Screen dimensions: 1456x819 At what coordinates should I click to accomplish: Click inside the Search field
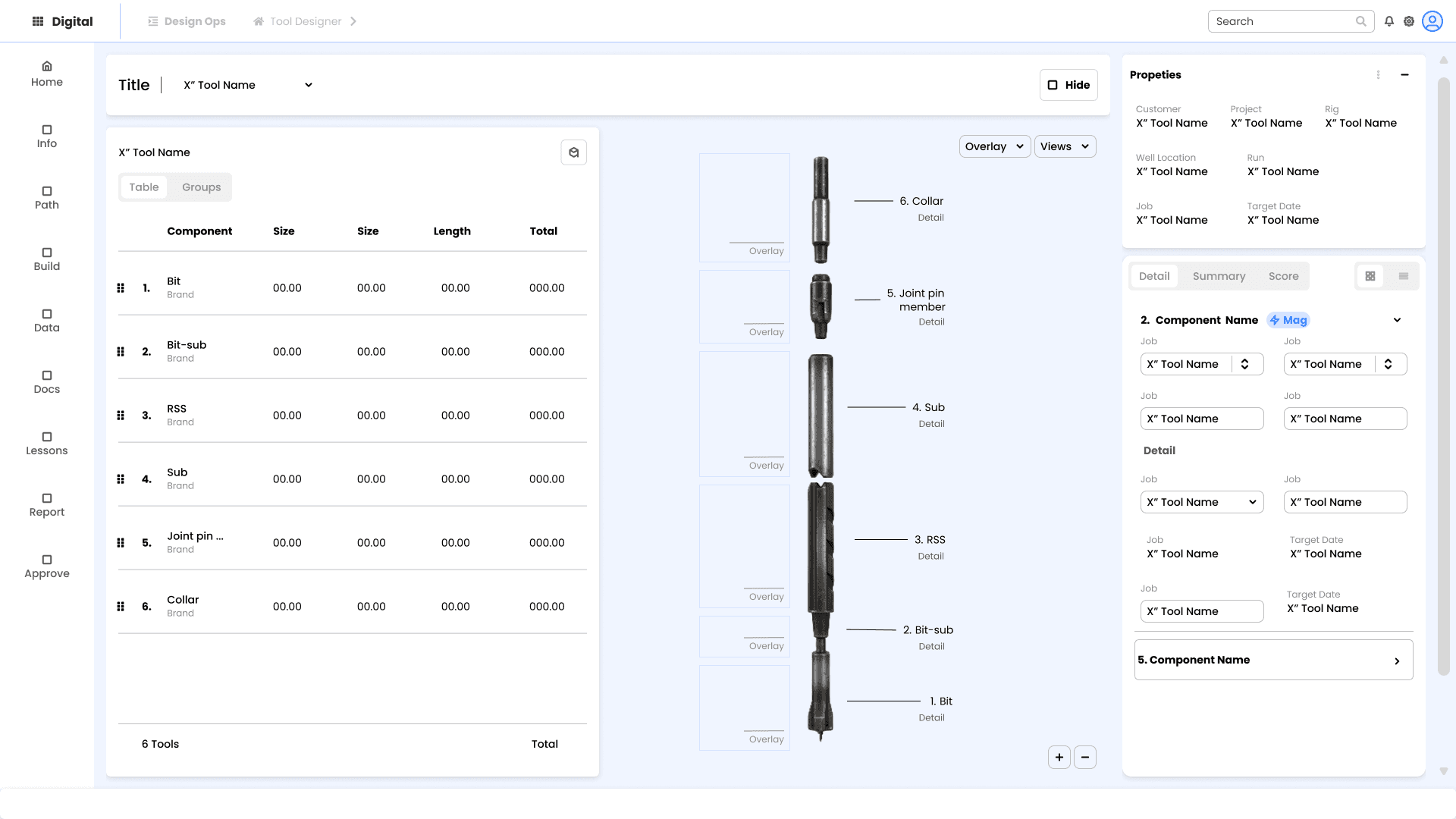[1282, 21]
